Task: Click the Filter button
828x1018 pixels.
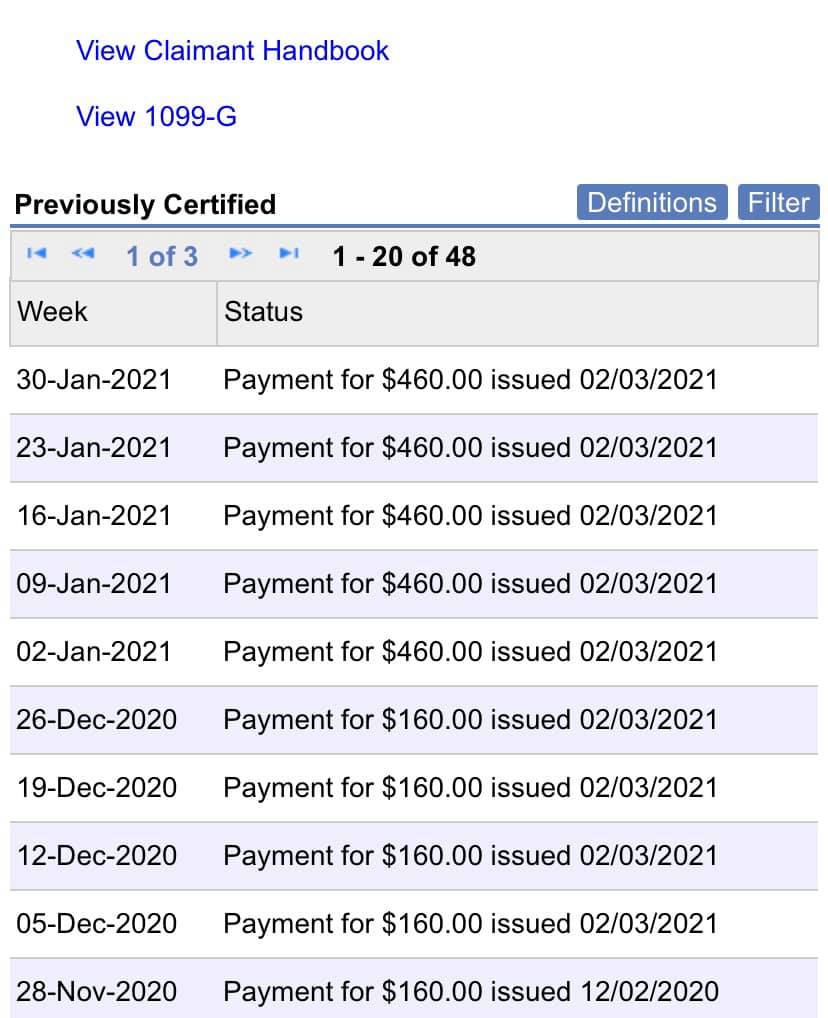Action: point(779,203)
